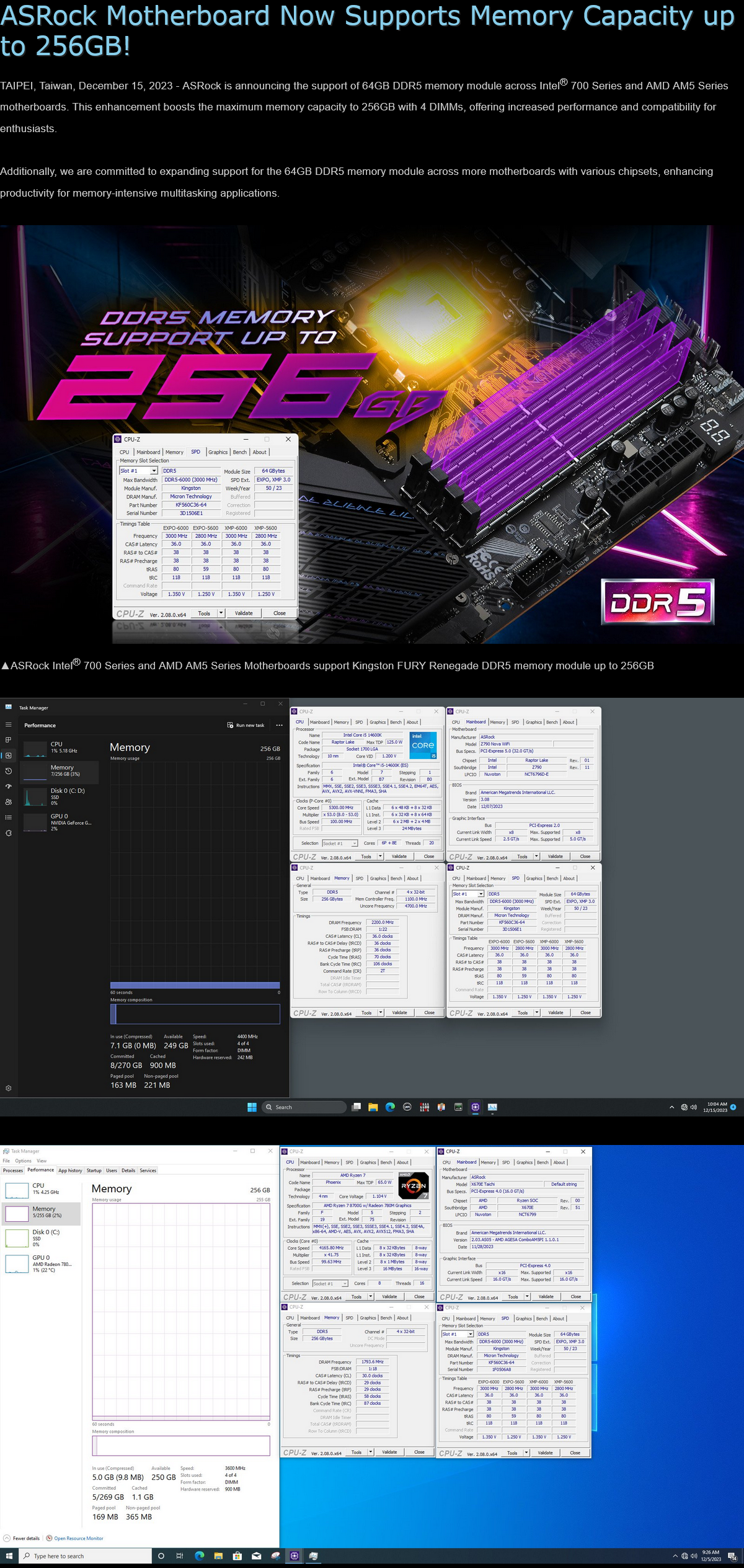Image resolution: width=744 pixels, height=1568 pixels.
Task: Open File Explorer from the Windows 10 taskbar
Action: click(218, 1556)
